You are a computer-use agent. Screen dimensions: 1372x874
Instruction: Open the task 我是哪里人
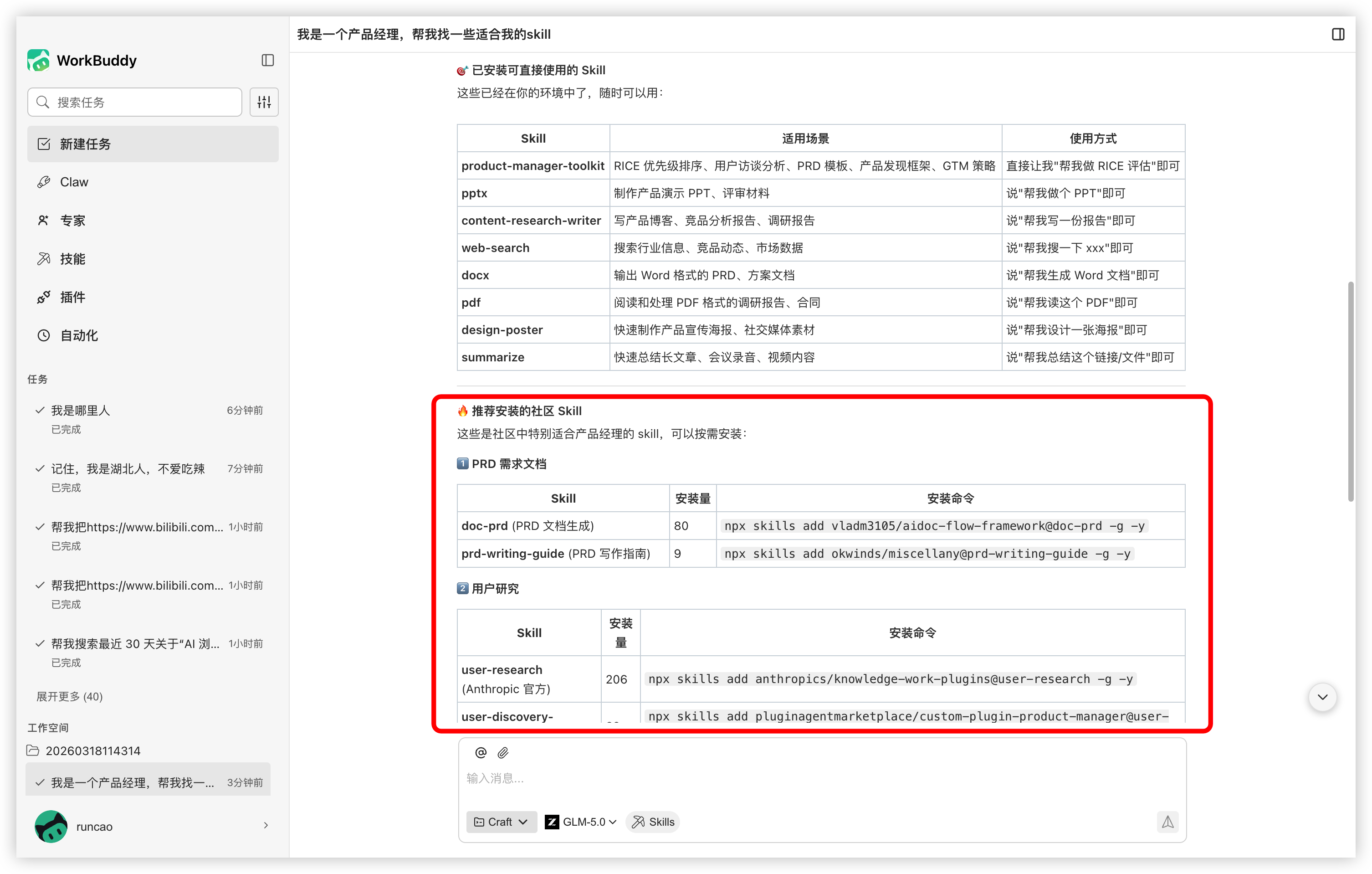tap(81, 411)
